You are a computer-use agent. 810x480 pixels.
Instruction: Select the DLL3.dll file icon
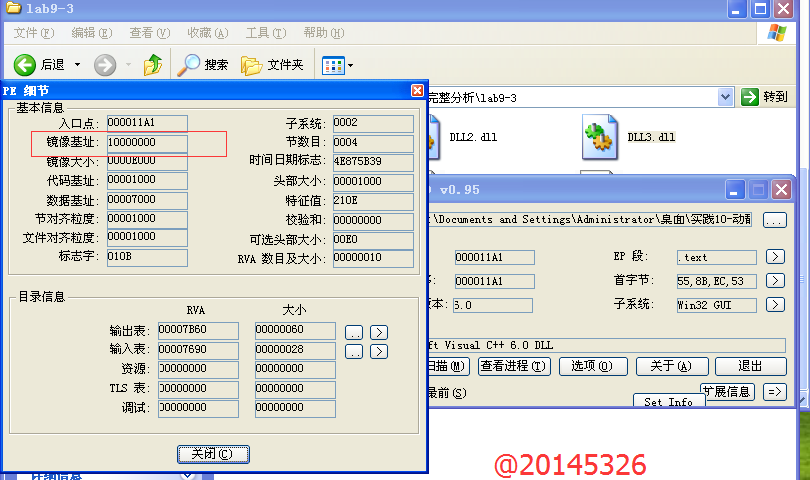[x=598, y=137]
